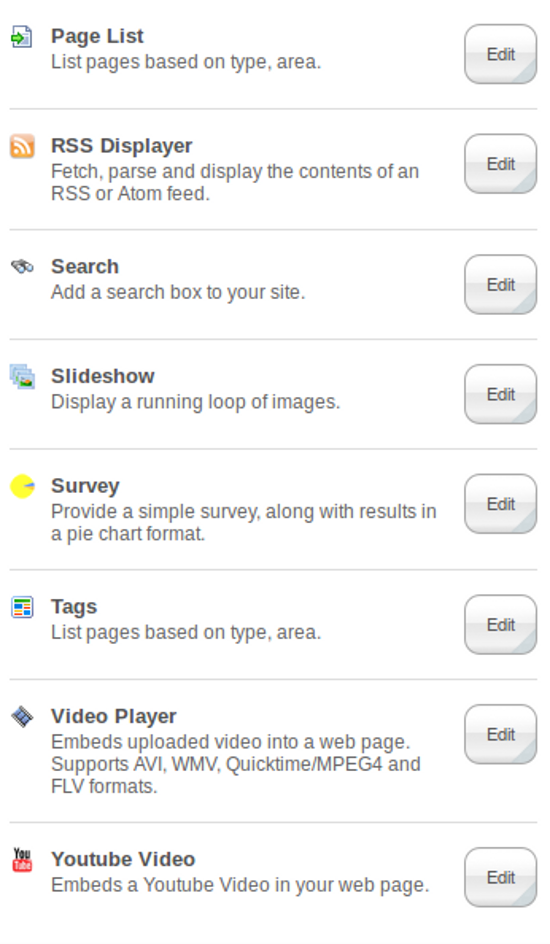Open Edit for Youtube Video block
Viewport: 550px width, 944px height.
point(500,878)
